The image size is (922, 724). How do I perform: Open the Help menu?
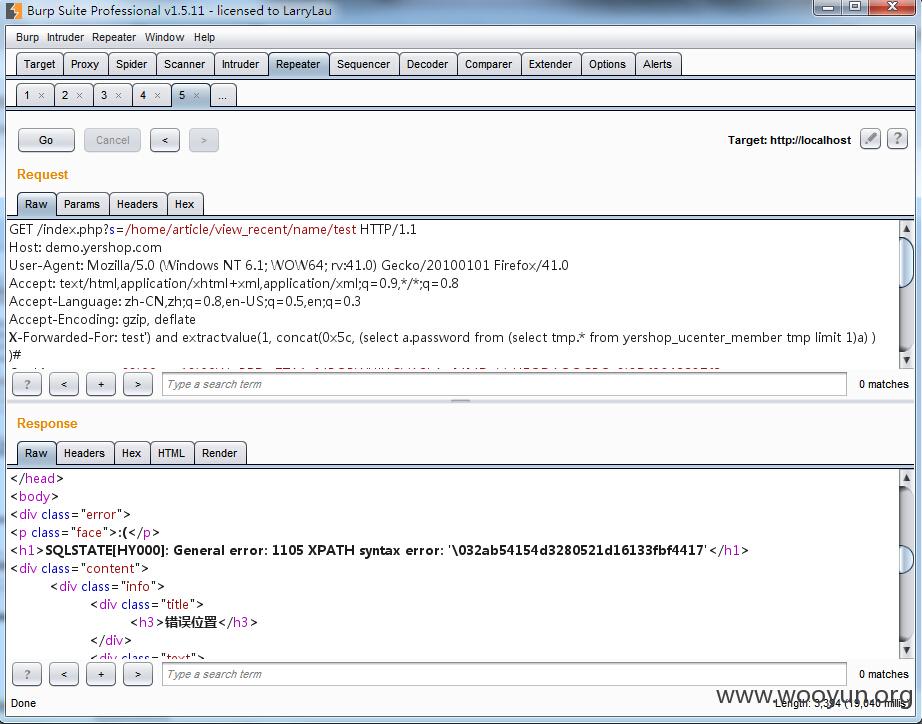(204, 37)
